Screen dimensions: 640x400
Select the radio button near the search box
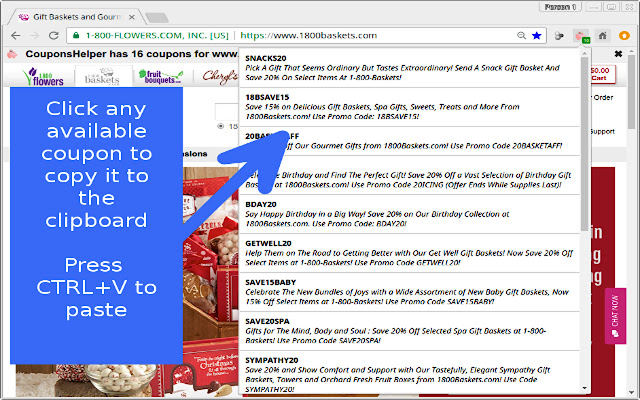click(221, 126)
